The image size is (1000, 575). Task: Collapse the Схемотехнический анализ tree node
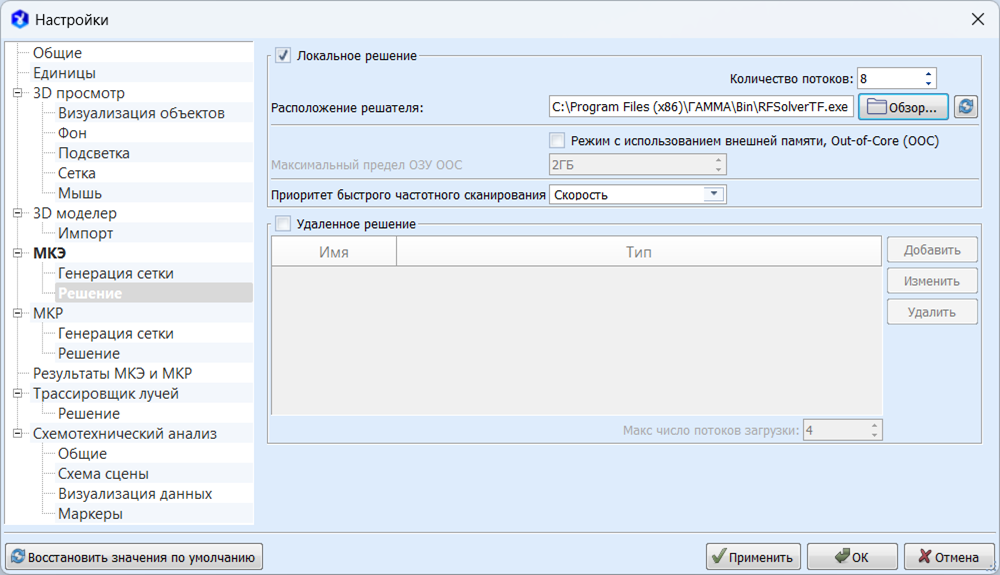tap(18, 434)
